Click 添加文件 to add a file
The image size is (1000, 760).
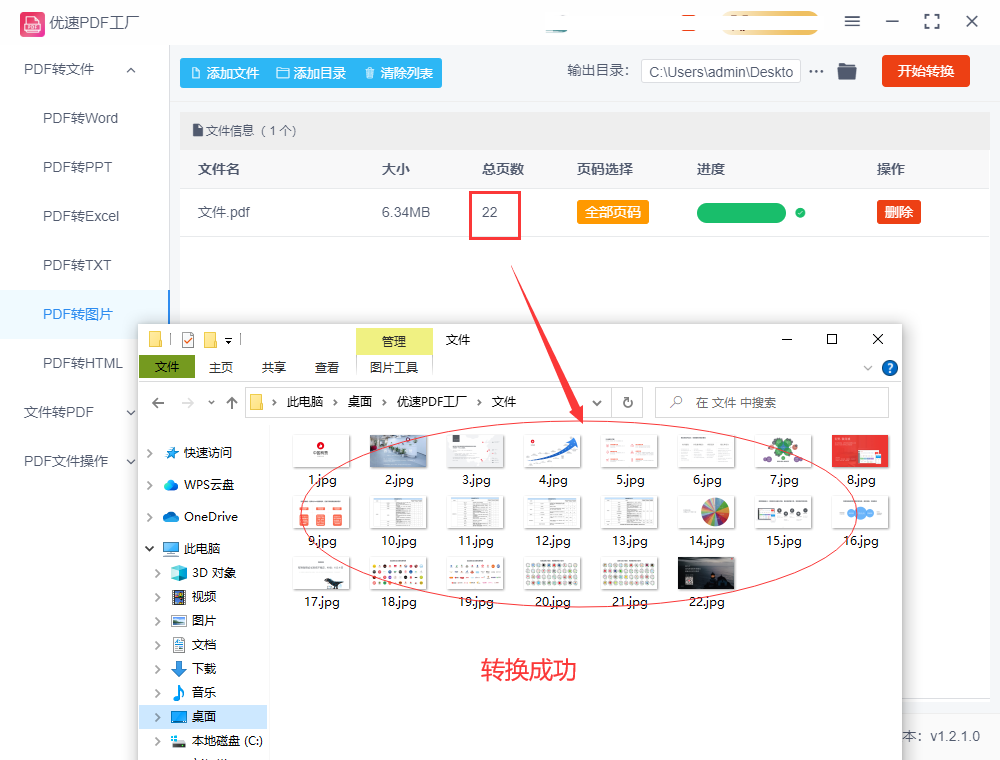pyautogui.click(x=225, y=73)
